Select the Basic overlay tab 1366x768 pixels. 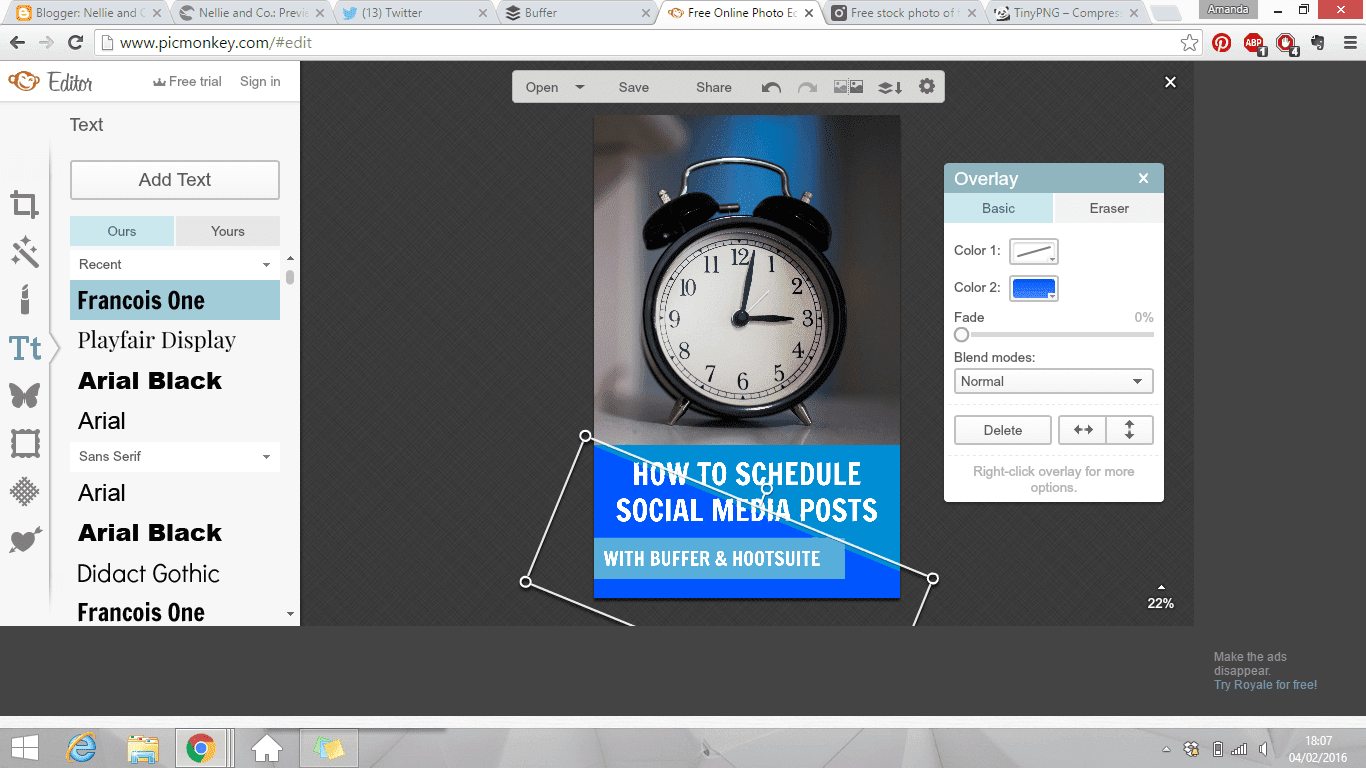tap(998, 208)
